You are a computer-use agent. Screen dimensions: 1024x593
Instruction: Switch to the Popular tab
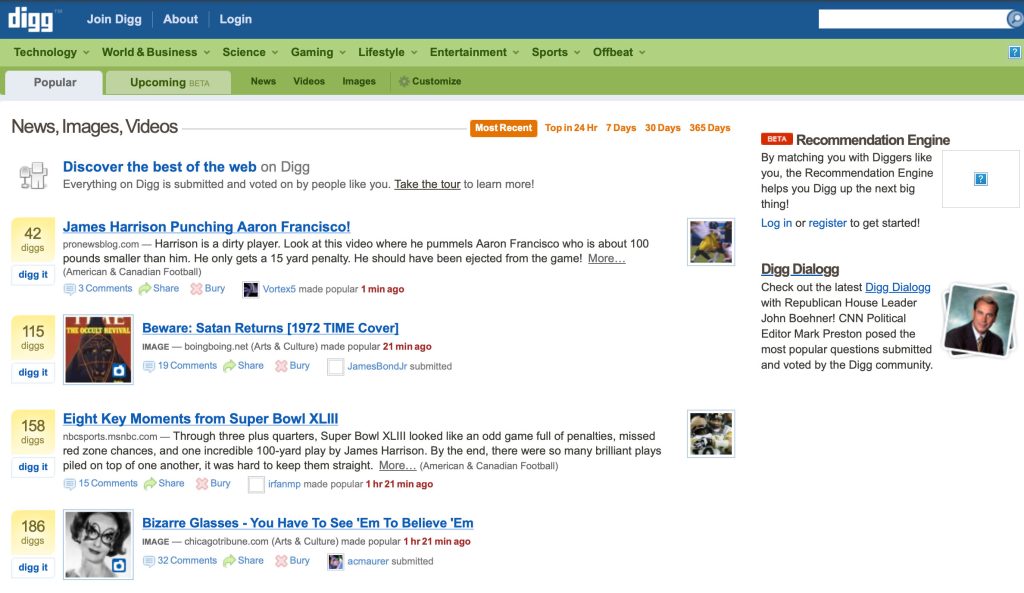click(54, 83)
